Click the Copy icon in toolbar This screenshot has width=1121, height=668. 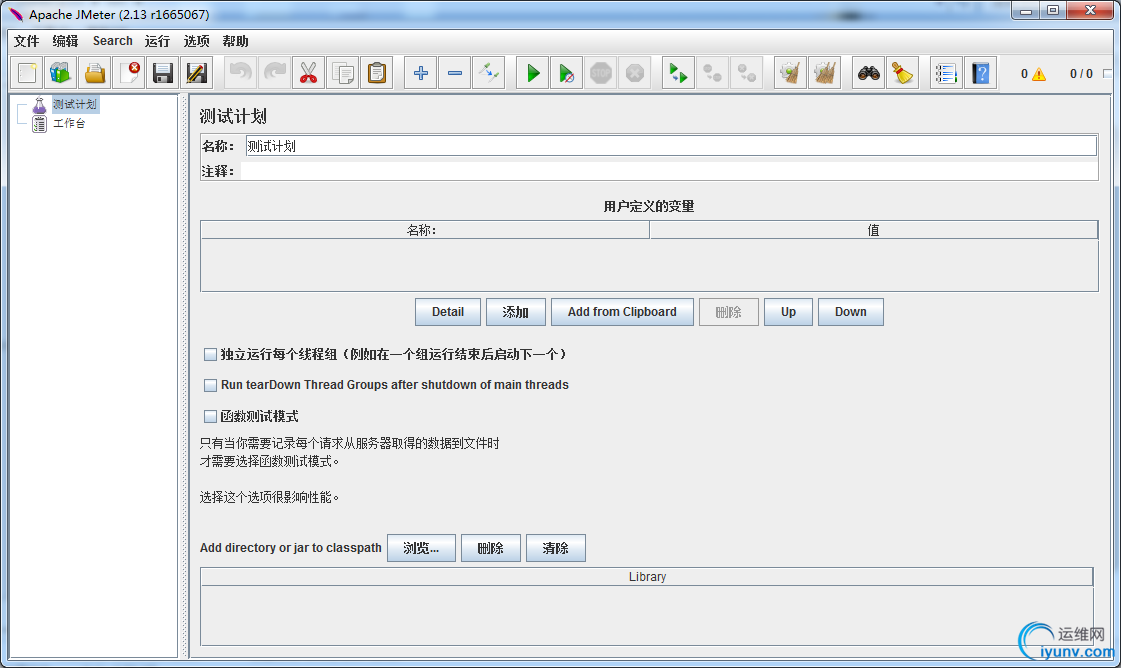pyautogui.click(x=342, y=73)
